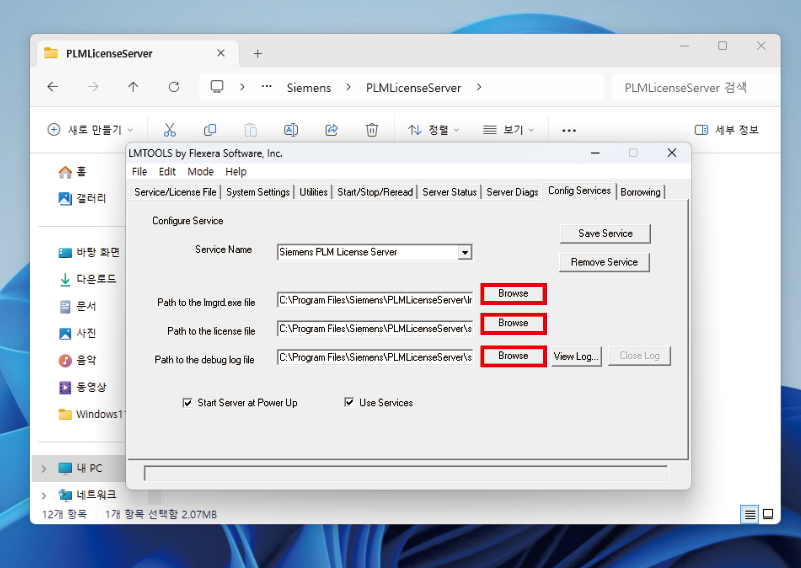Open LMTOOLS File menu
This screenshot has width=801, height=568.
139,172
